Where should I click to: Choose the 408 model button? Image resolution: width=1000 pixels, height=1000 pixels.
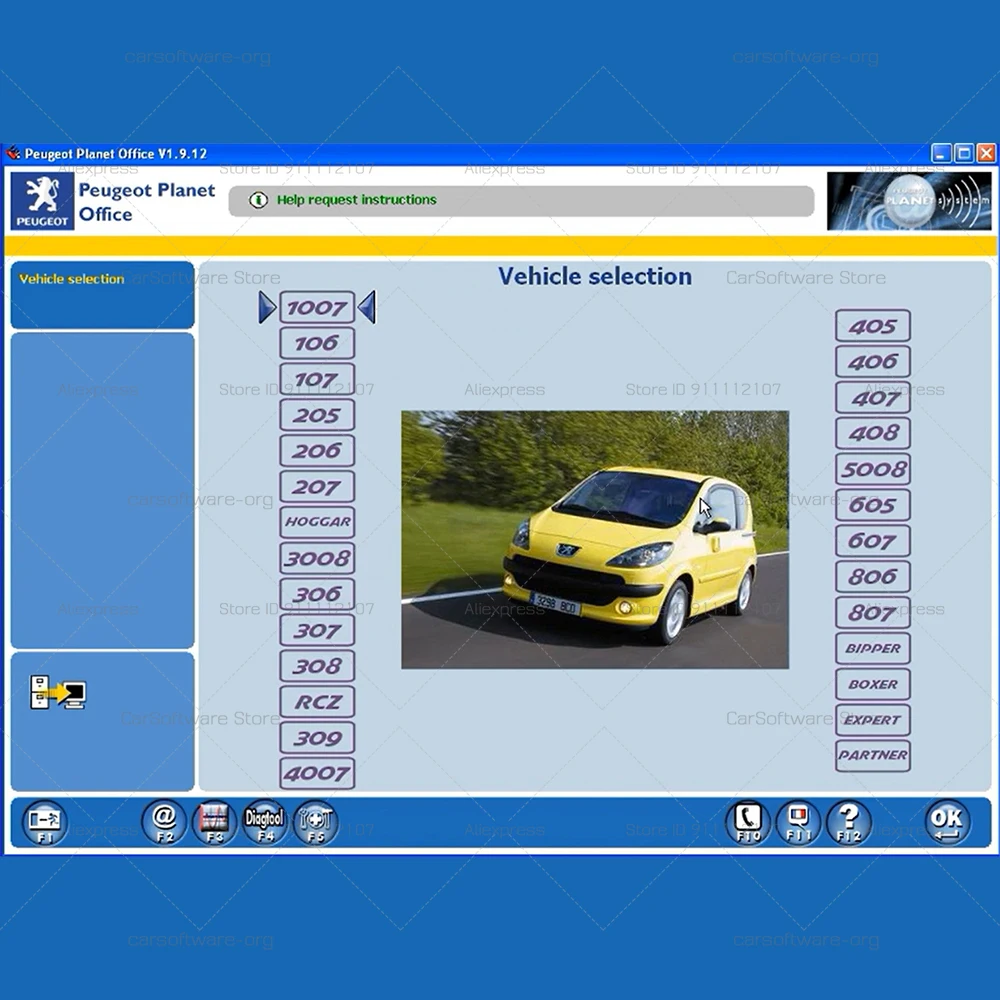coord(873,433)
